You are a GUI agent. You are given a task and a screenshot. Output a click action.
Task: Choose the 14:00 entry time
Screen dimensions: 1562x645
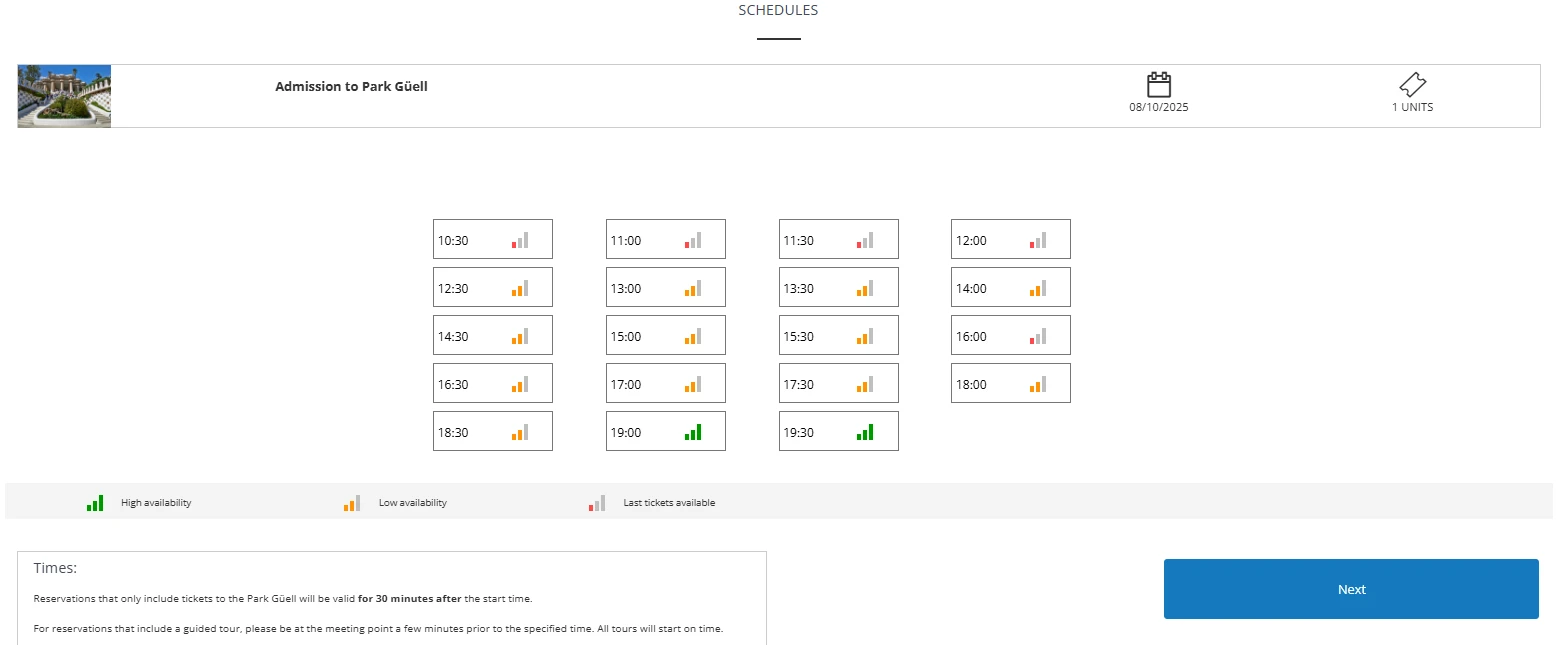click(x=1010, y=288)
